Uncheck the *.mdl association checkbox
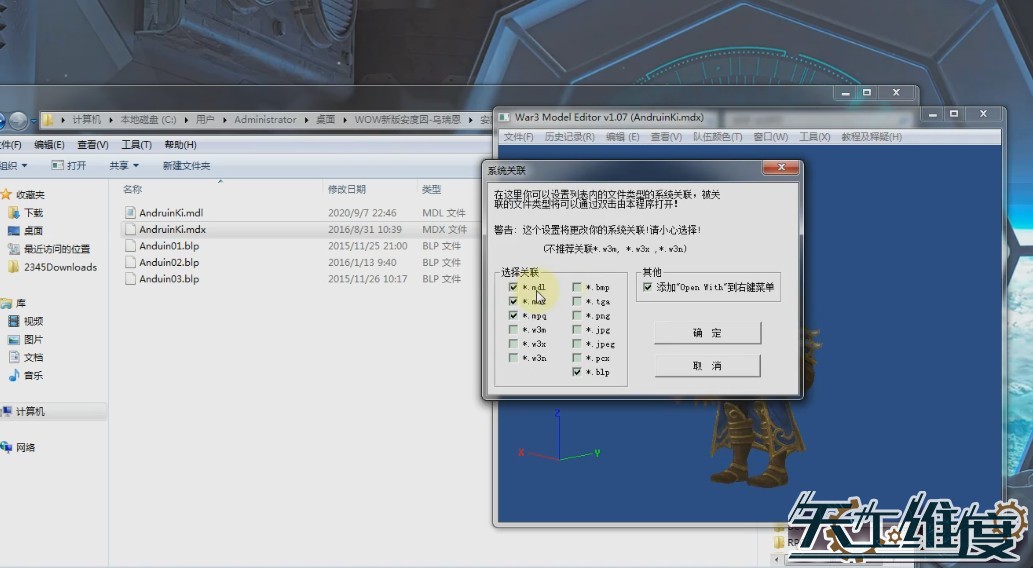Screen dimensions: 1033x568 tap(514, 287)
